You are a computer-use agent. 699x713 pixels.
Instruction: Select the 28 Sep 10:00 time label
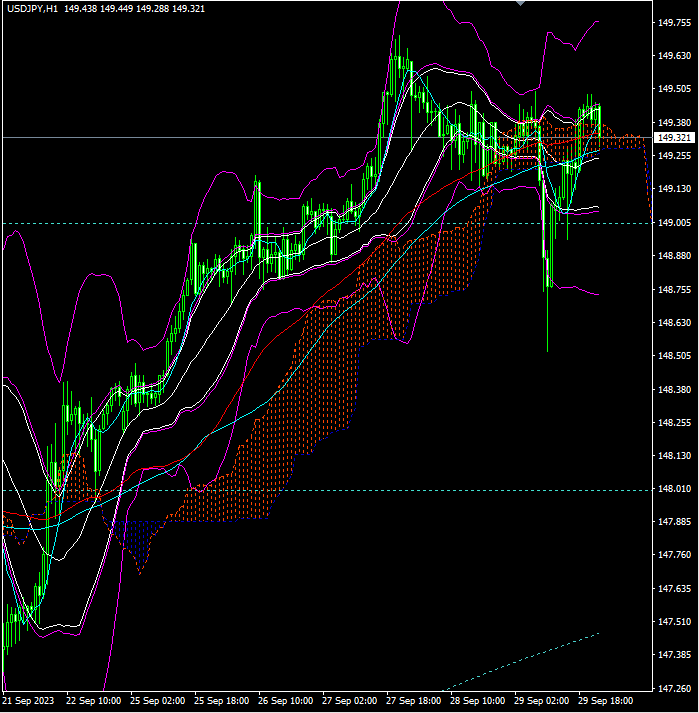tap(478, 701)
